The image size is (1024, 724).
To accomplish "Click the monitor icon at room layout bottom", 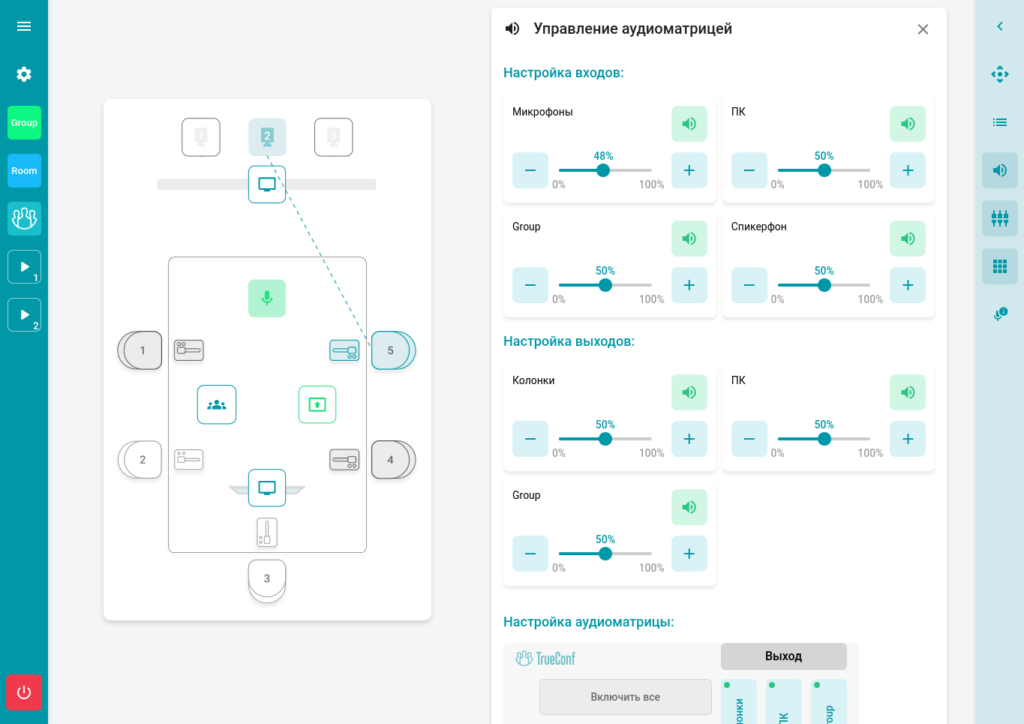I will coord(267,487).
